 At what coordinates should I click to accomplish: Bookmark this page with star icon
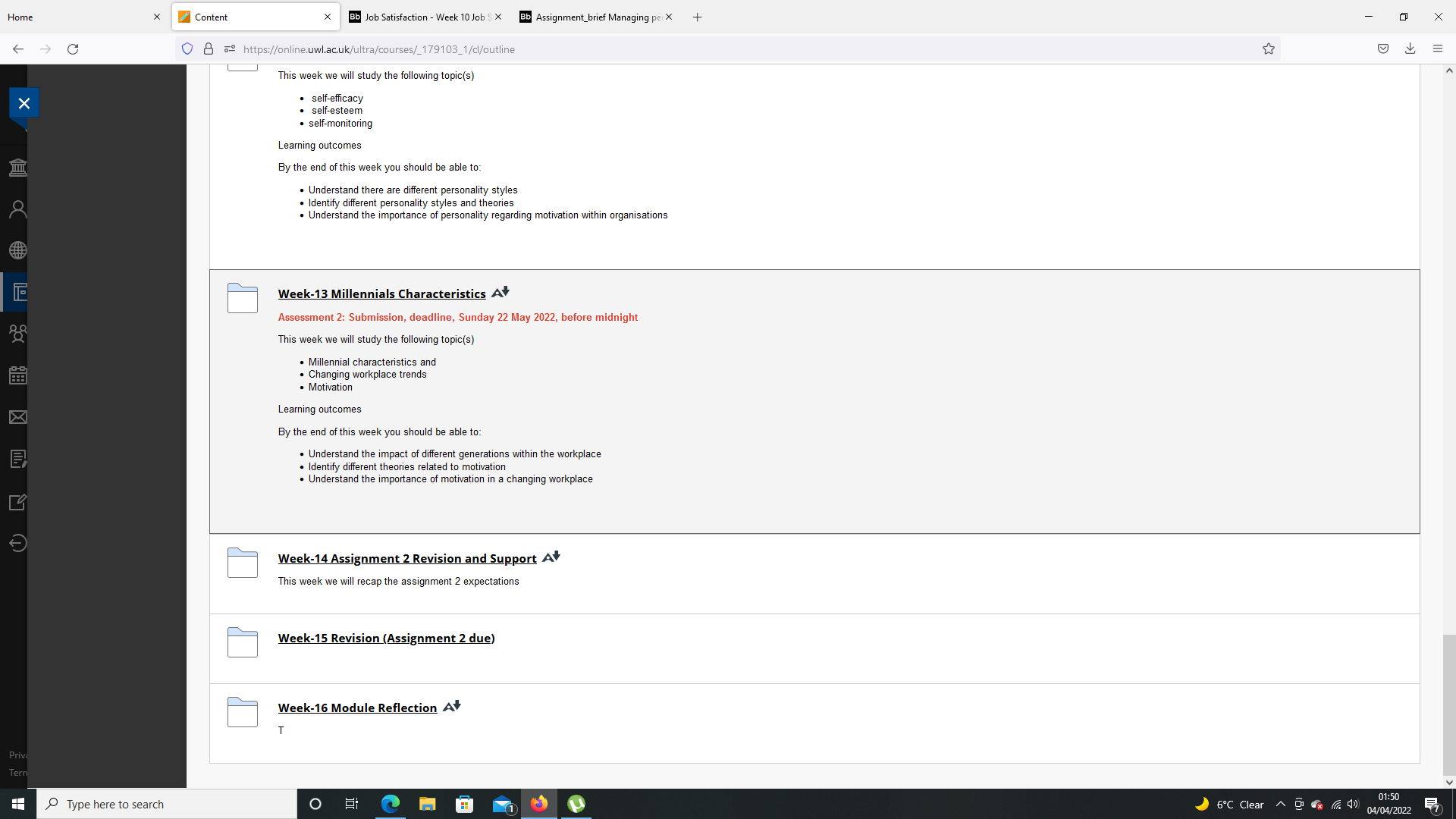(1268, 49)
